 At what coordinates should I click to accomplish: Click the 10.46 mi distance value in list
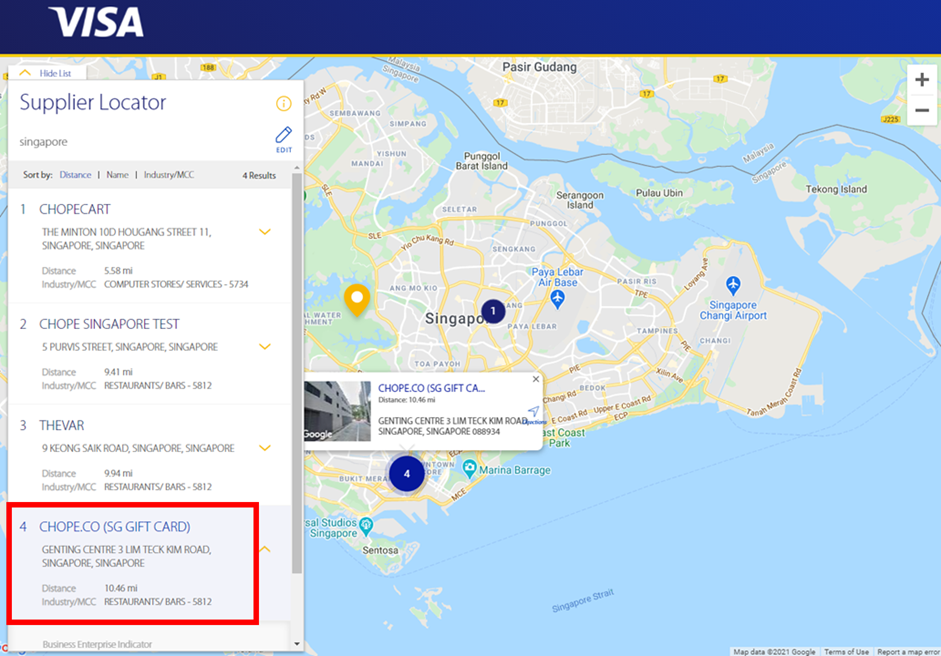tap(121, 588)
